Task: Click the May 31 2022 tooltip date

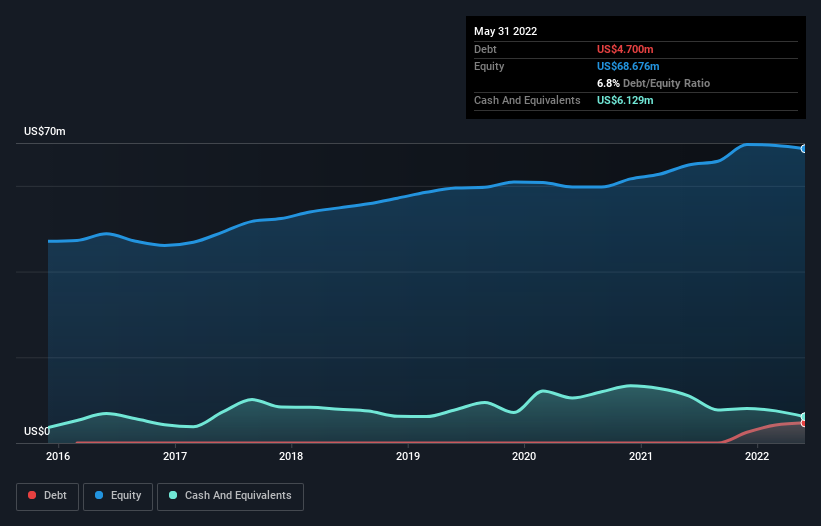Action: tap(505, 31)
